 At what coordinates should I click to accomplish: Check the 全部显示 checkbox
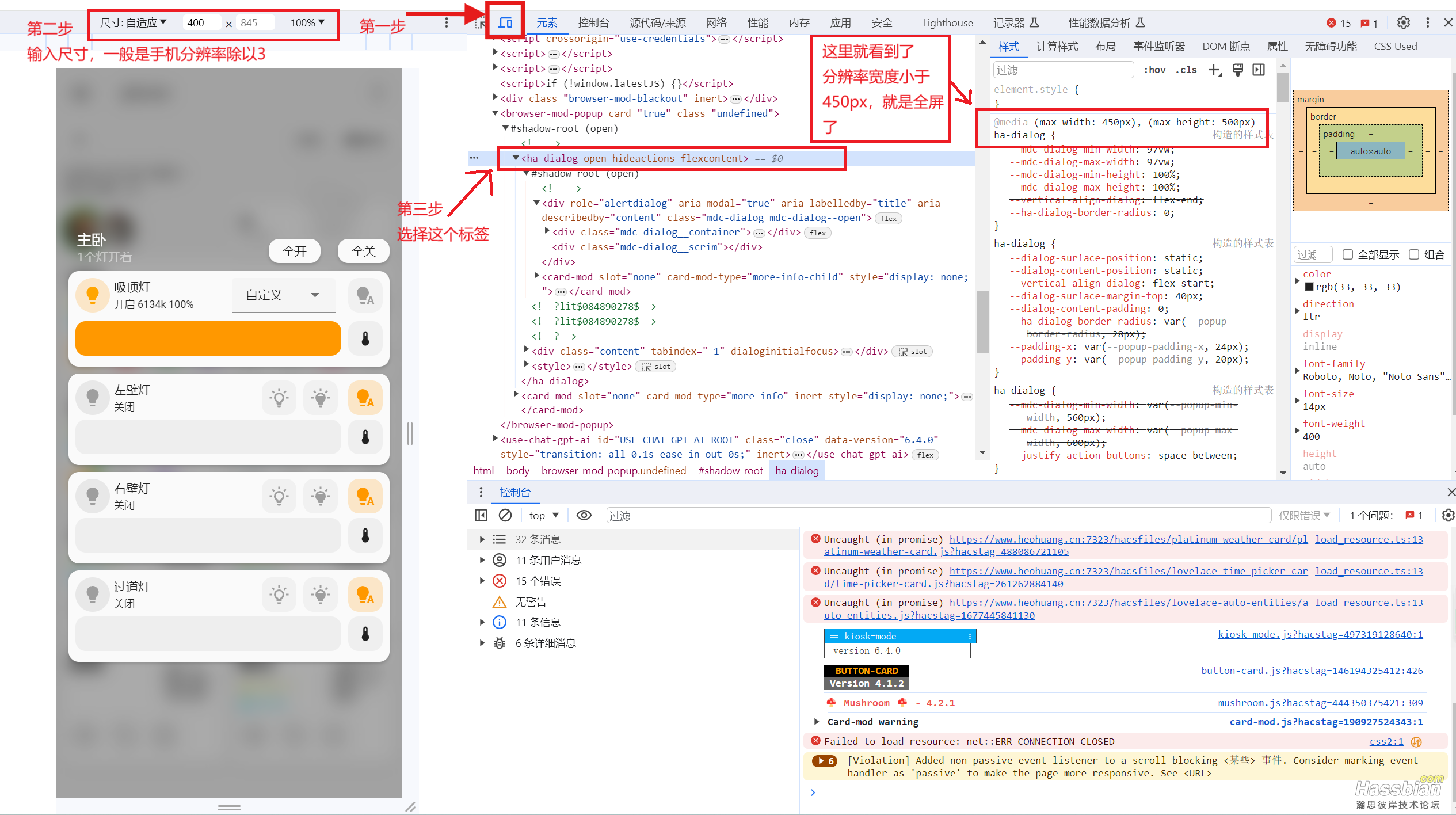1347,254
